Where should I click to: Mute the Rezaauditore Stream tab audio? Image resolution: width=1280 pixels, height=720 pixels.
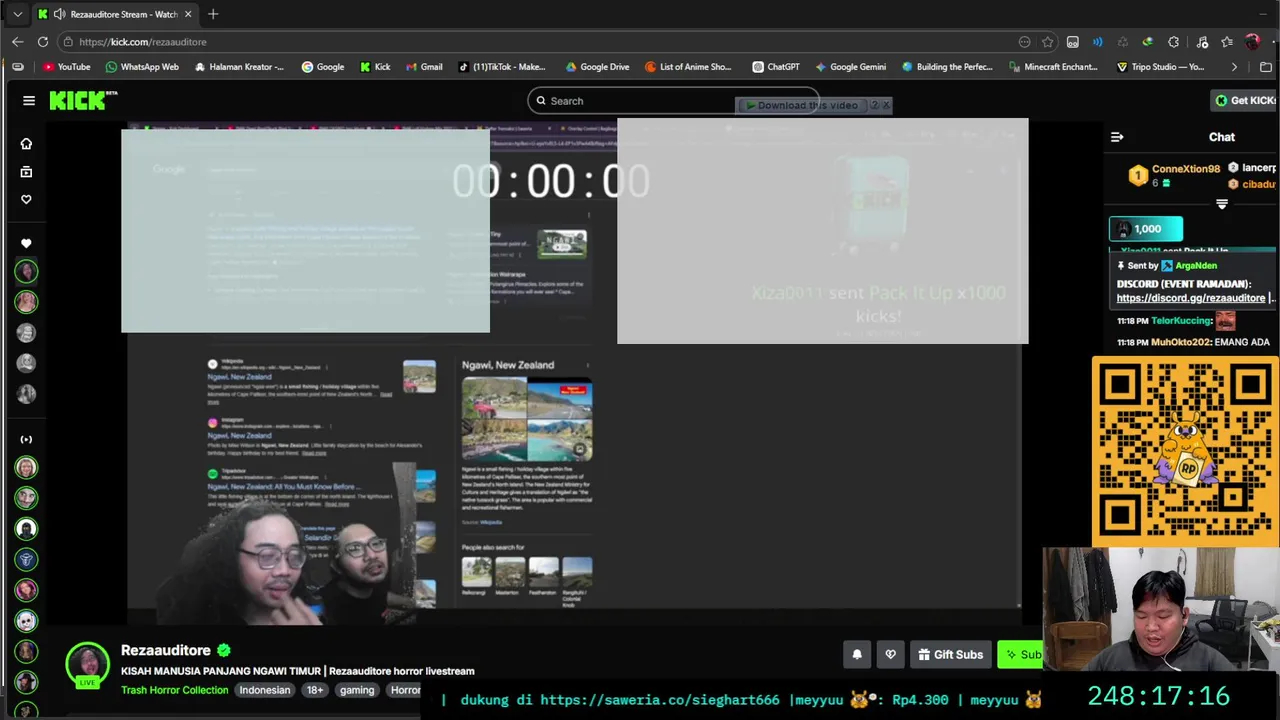[59, 14]
